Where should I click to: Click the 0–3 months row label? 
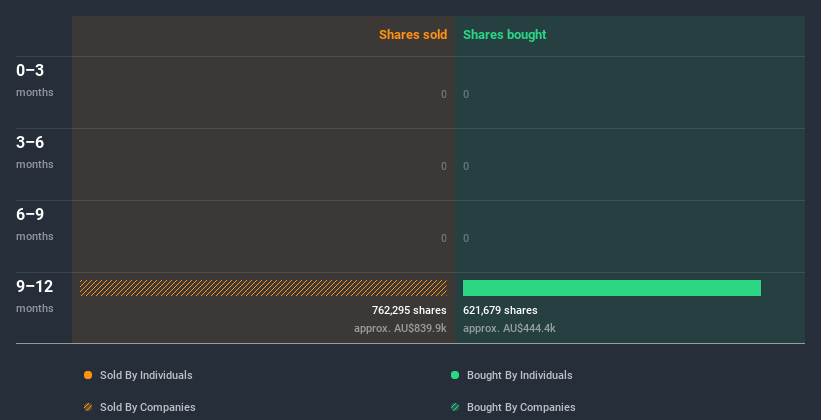[x=35, y=80]
